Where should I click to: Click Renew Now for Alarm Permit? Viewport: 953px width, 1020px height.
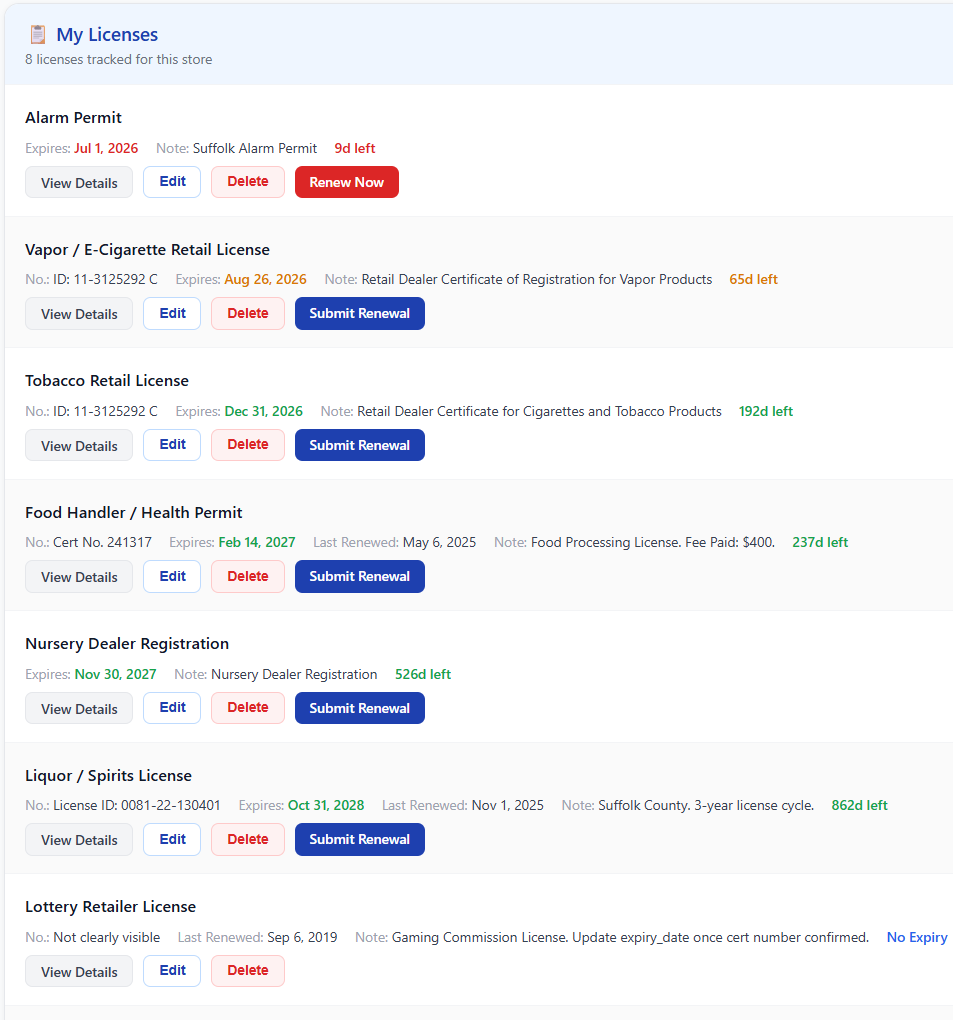[x=347, y=182]
